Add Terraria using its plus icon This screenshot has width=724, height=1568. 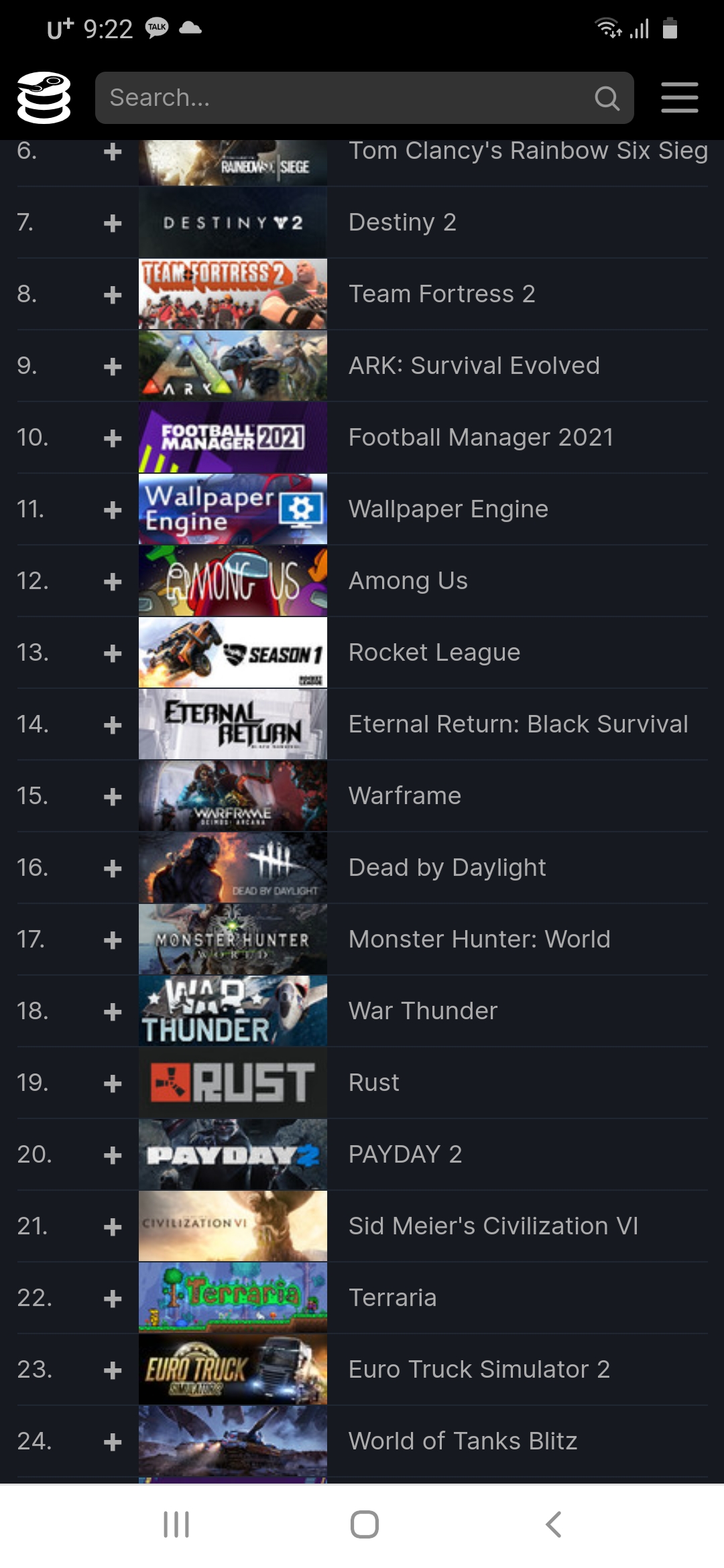click(x=113, y=1299)
